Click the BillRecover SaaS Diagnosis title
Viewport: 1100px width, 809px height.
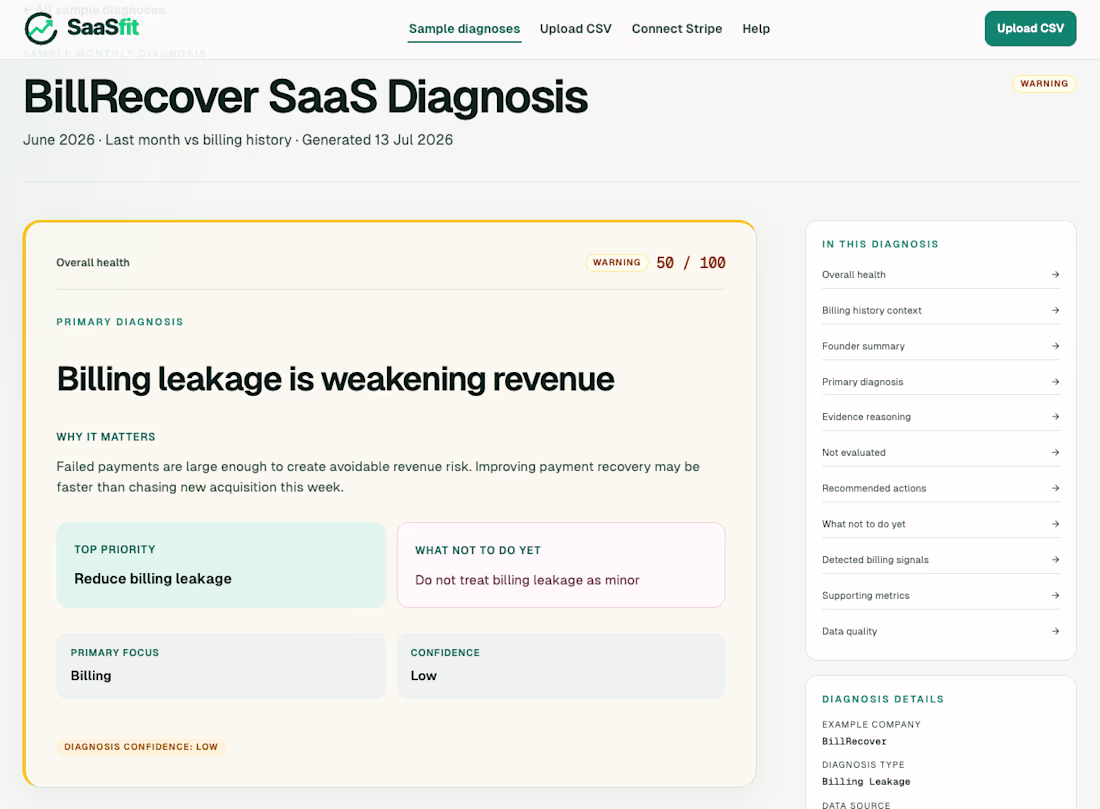305,97
